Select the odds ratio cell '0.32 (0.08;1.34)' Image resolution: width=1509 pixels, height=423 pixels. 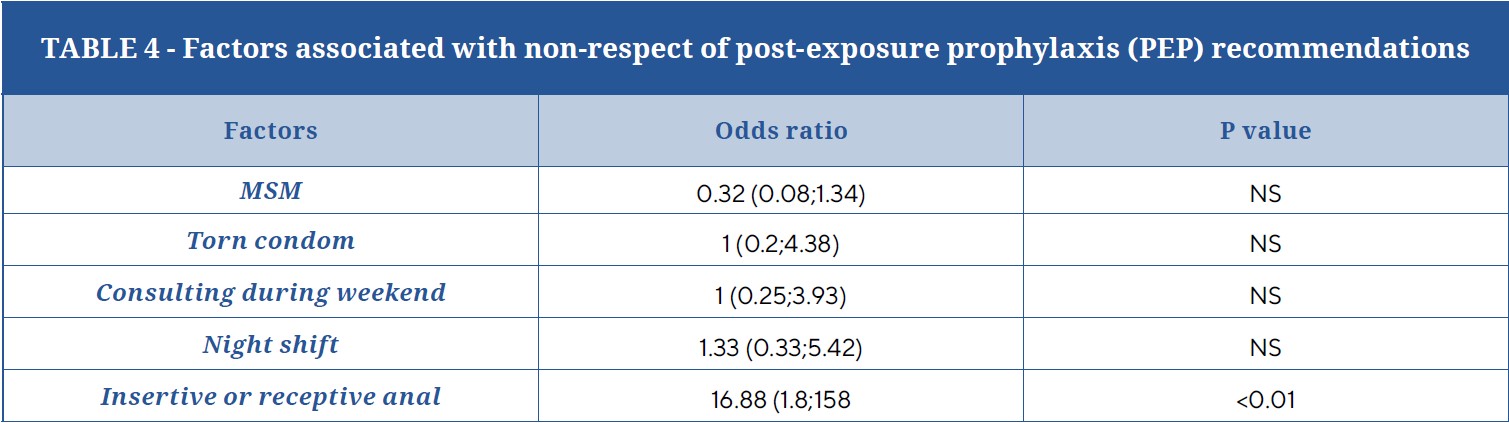coord(781,193)
